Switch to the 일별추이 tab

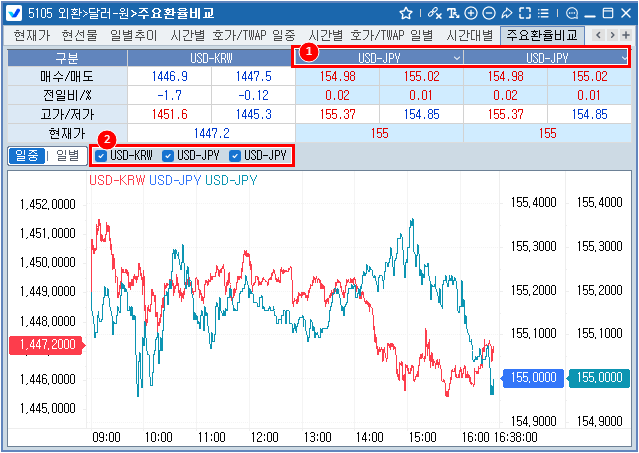133,35
